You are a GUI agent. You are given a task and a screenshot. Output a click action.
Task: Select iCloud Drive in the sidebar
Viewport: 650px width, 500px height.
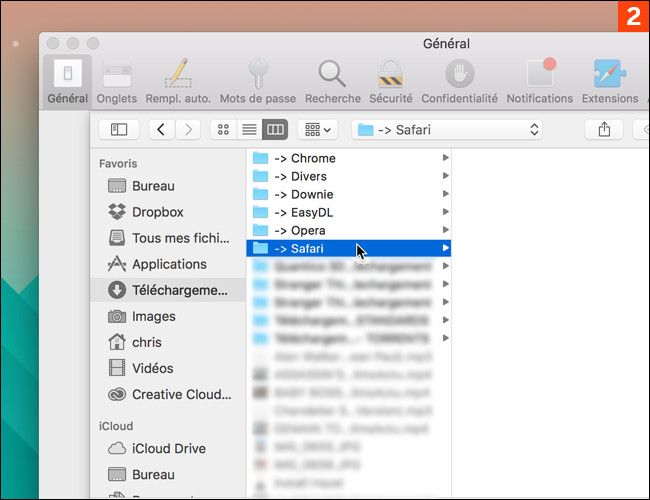click(x=168, y=448)
